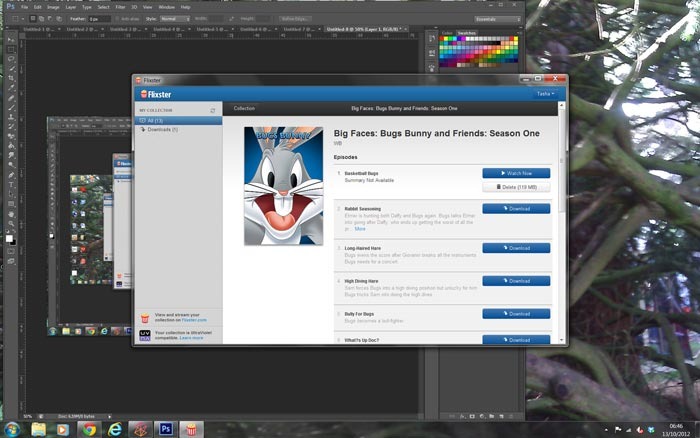Image resolution: width=700 pixels, height=438 pixels.
Task: Click the New selection mode icon
Action: (x=33, y=19)
